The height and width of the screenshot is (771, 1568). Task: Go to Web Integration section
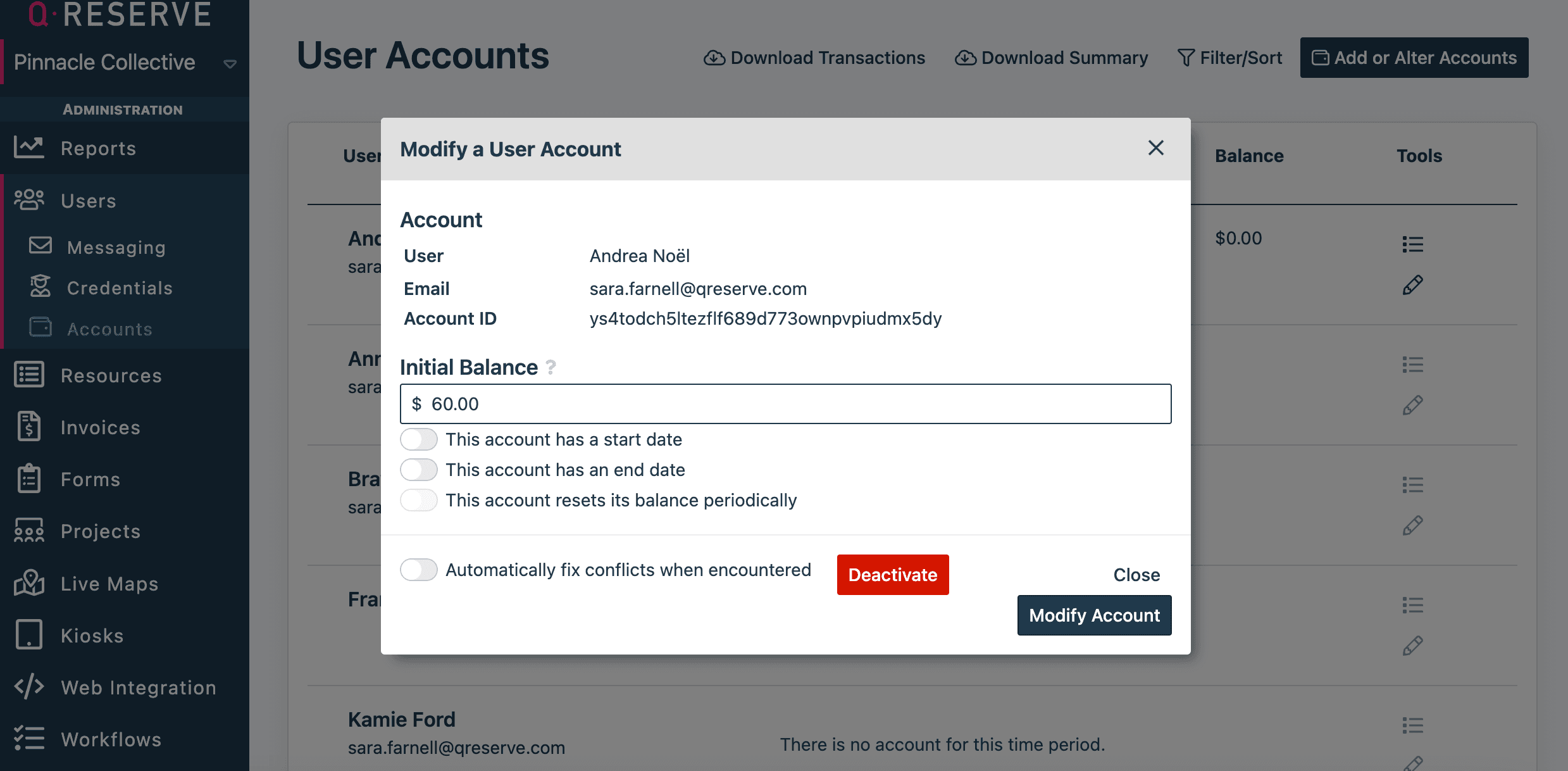pyautogui.click(x=138, y=687)
